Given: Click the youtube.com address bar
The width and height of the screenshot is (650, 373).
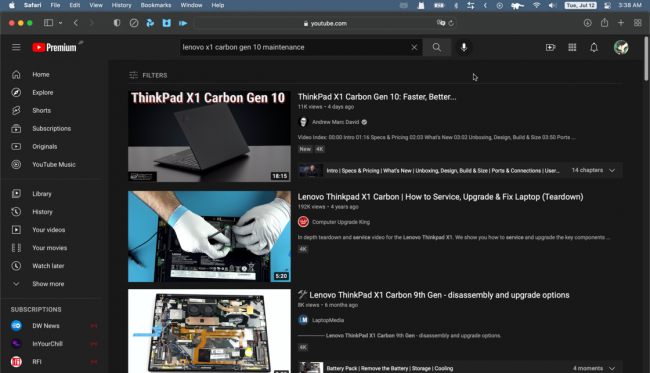Looking at the screenshot, I should 325,23.
